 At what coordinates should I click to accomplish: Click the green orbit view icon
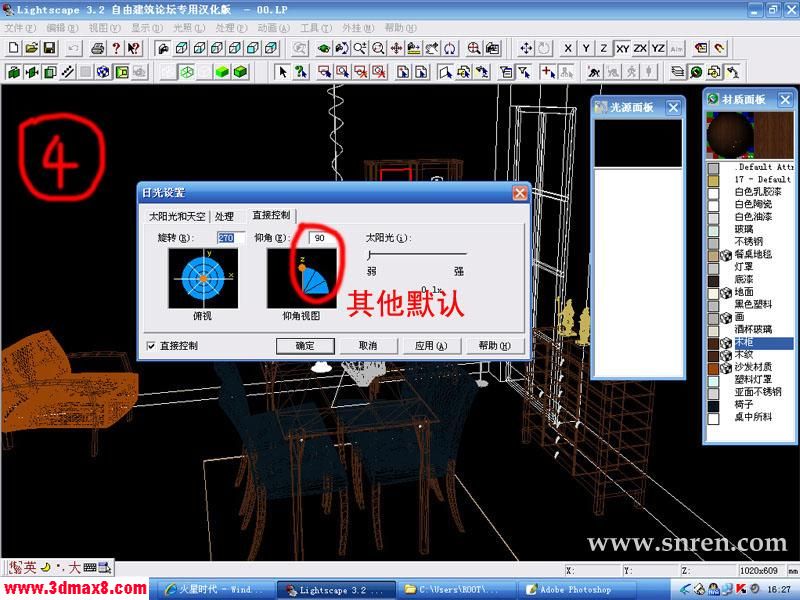(324, 48)
